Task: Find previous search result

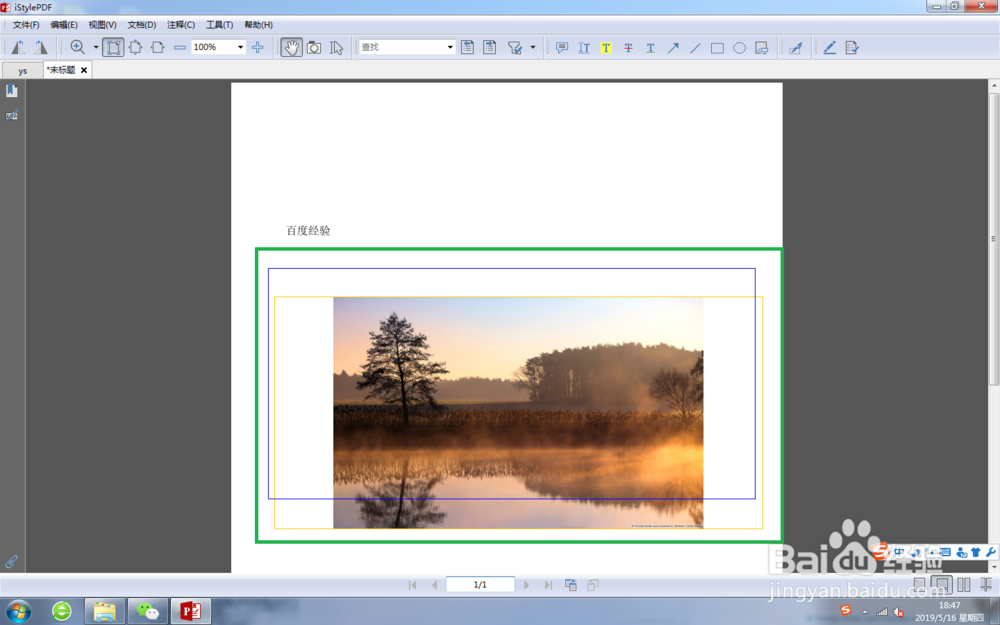Action: [467, 47]
